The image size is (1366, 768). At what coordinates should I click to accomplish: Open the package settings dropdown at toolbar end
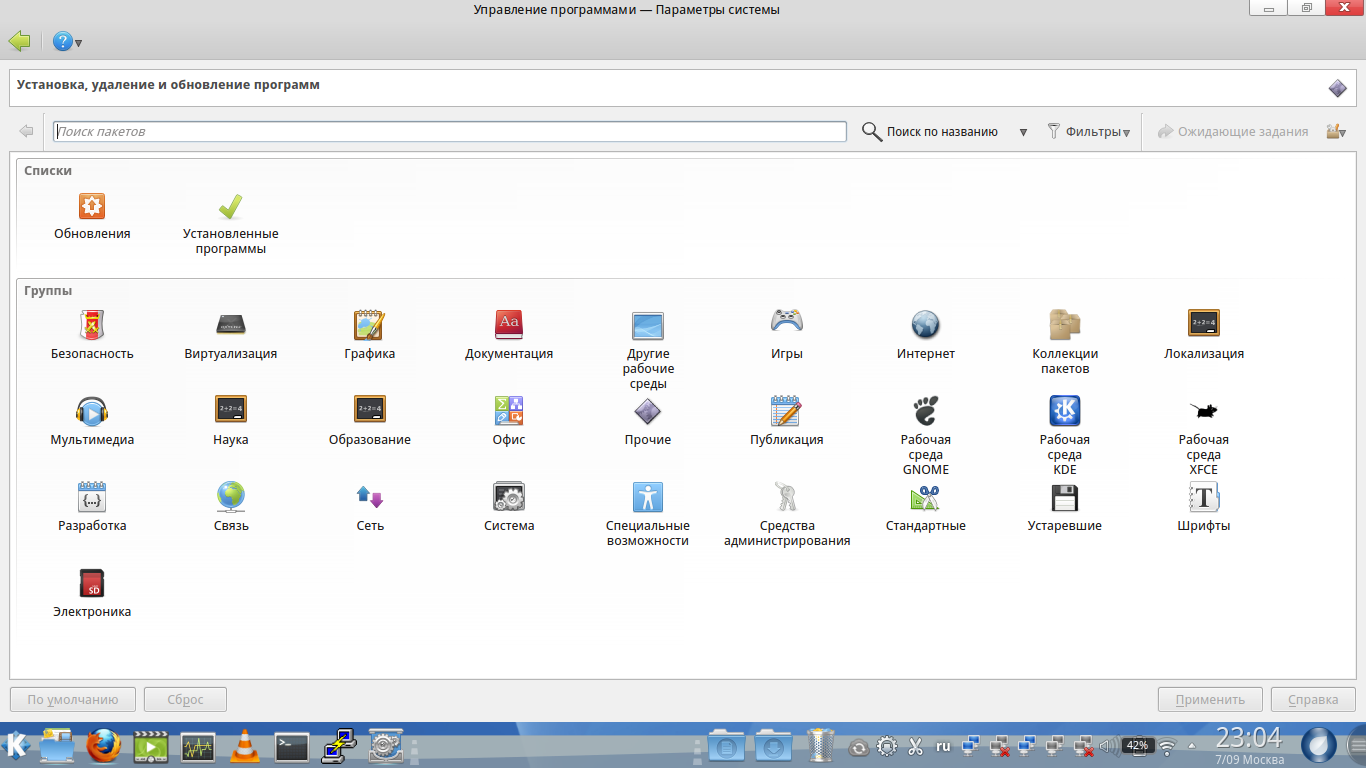tap(1335, 132)
